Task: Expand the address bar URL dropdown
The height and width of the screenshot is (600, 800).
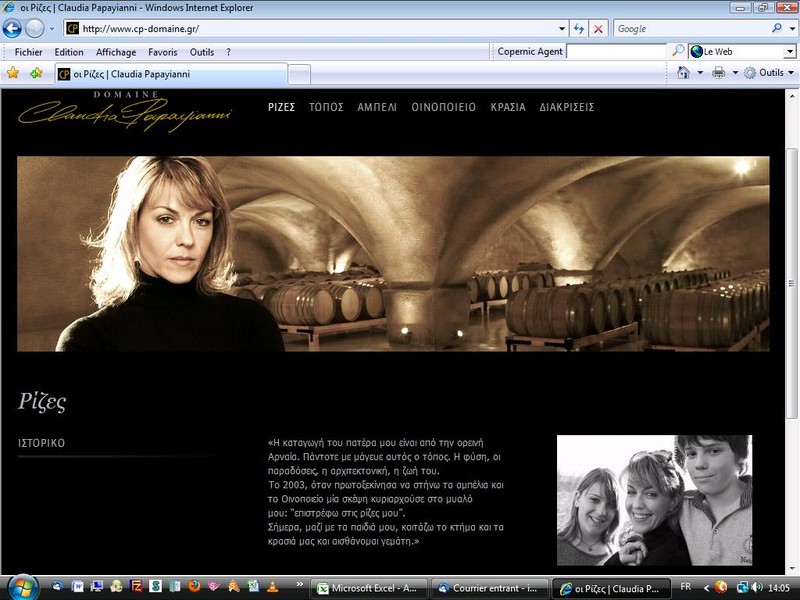Action: (x=562, y=29)
